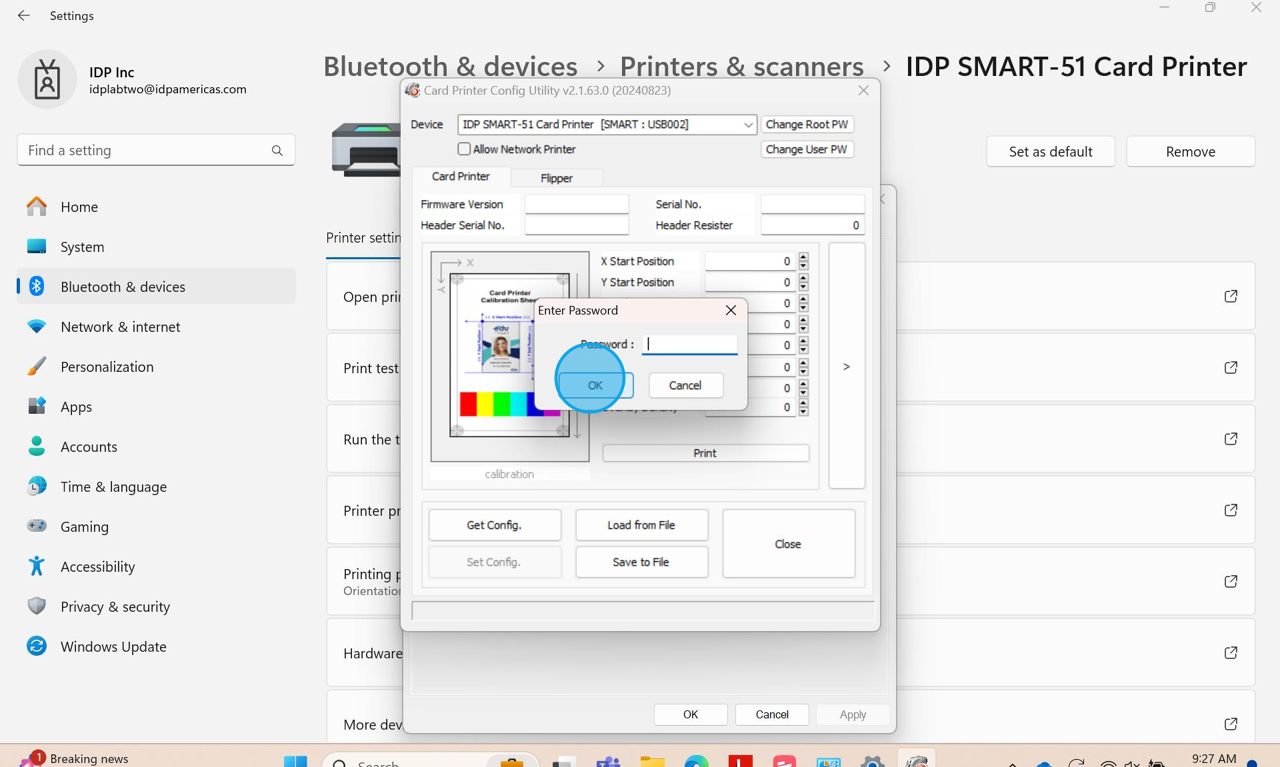Click the external-link icon on the More dev… row
This screenshot has height=767, width=1280.
(x=1231, y=724)
